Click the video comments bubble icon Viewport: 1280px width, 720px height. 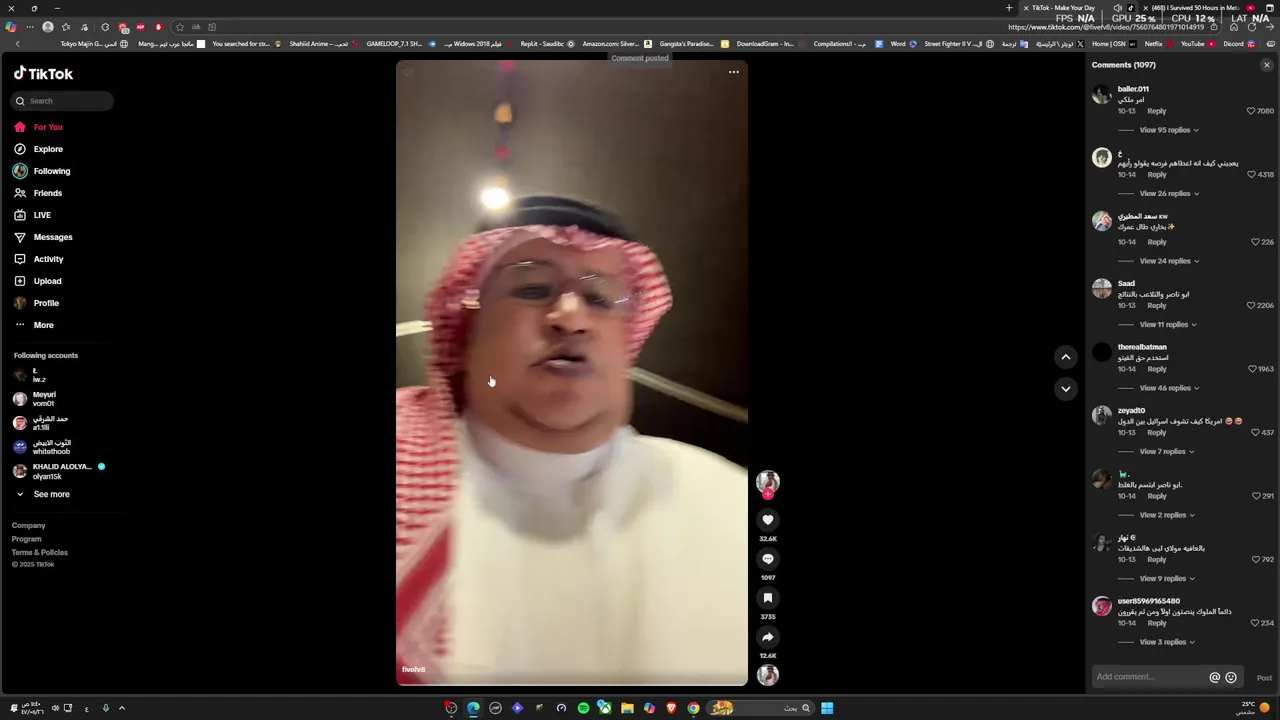pyautogui.click(x=768, y=559)
